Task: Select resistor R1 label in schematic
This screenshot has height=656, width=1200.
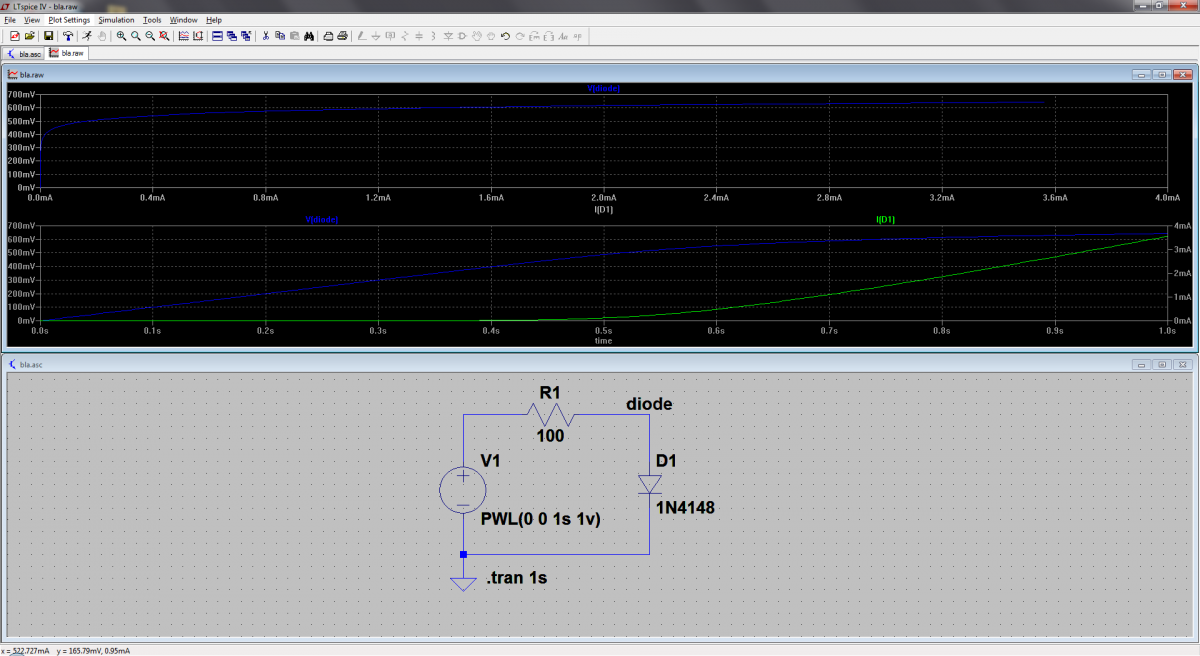Action: pyautogui.click(x=551, y=393)
